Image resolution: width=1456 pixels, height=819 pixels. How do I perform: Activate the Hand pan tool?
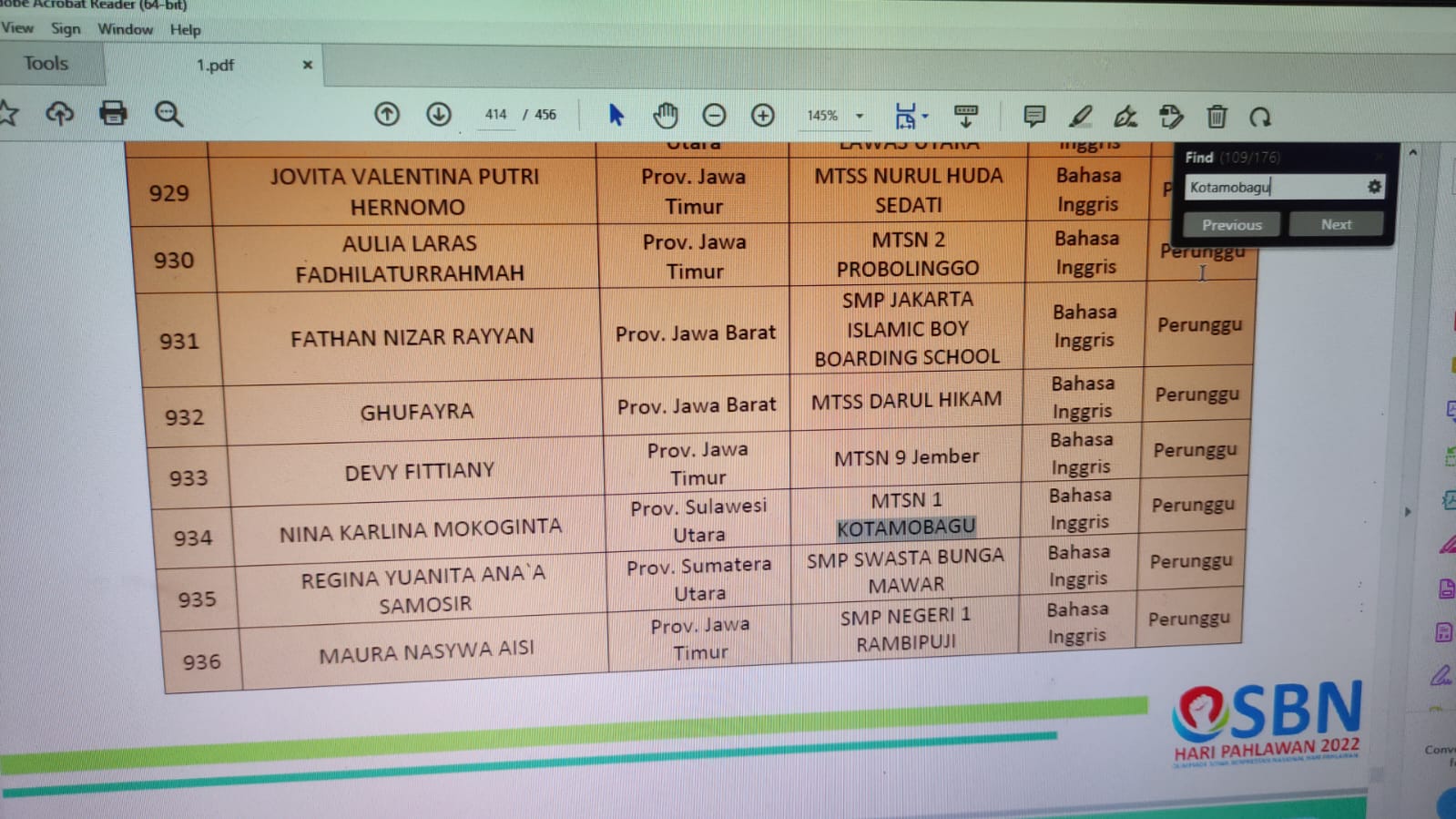click(666, 116)
